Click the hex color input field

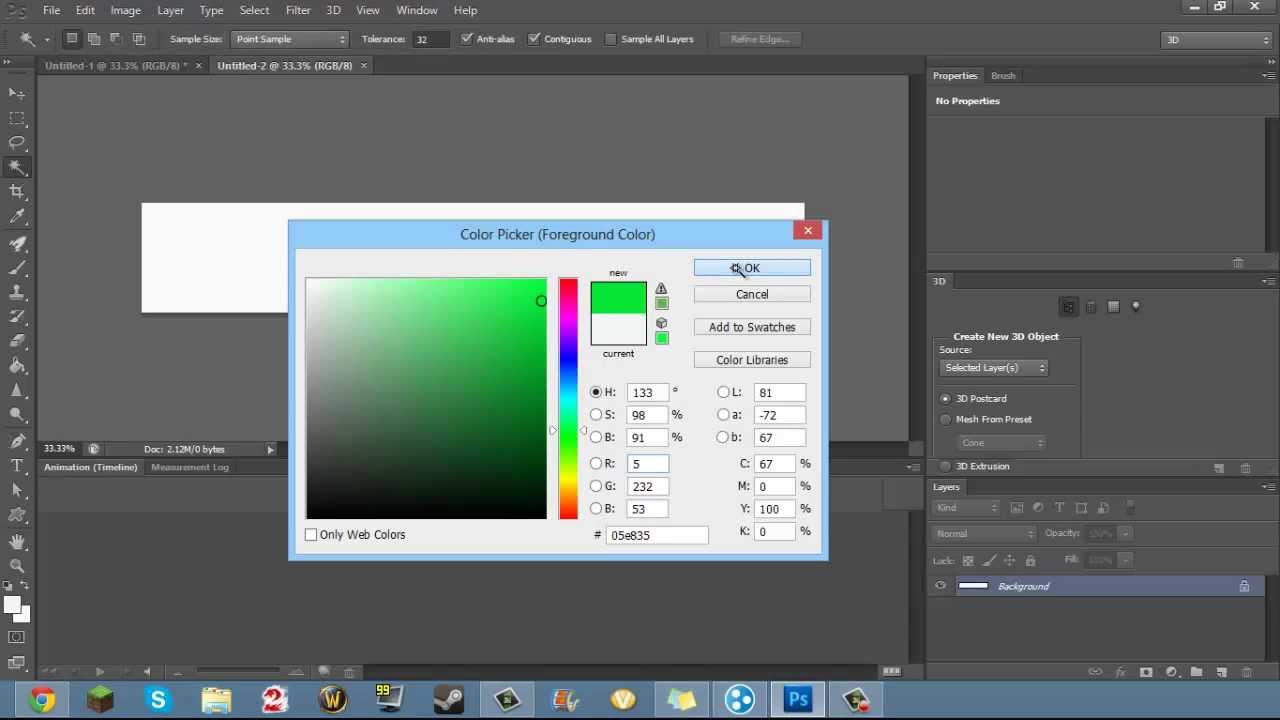pyautogui.click(x=657, y=535)
